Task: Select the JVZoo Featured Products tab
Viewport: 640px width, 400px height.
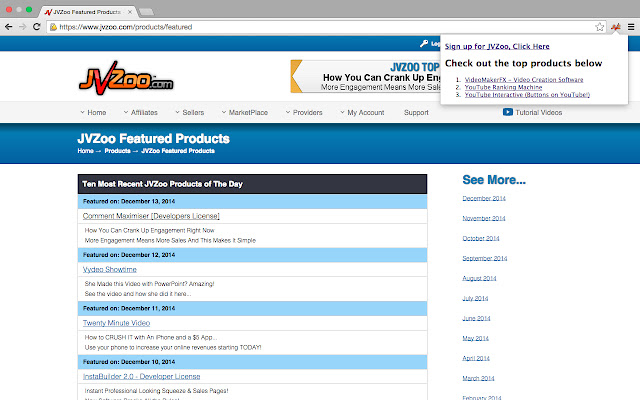Action: 87,12
